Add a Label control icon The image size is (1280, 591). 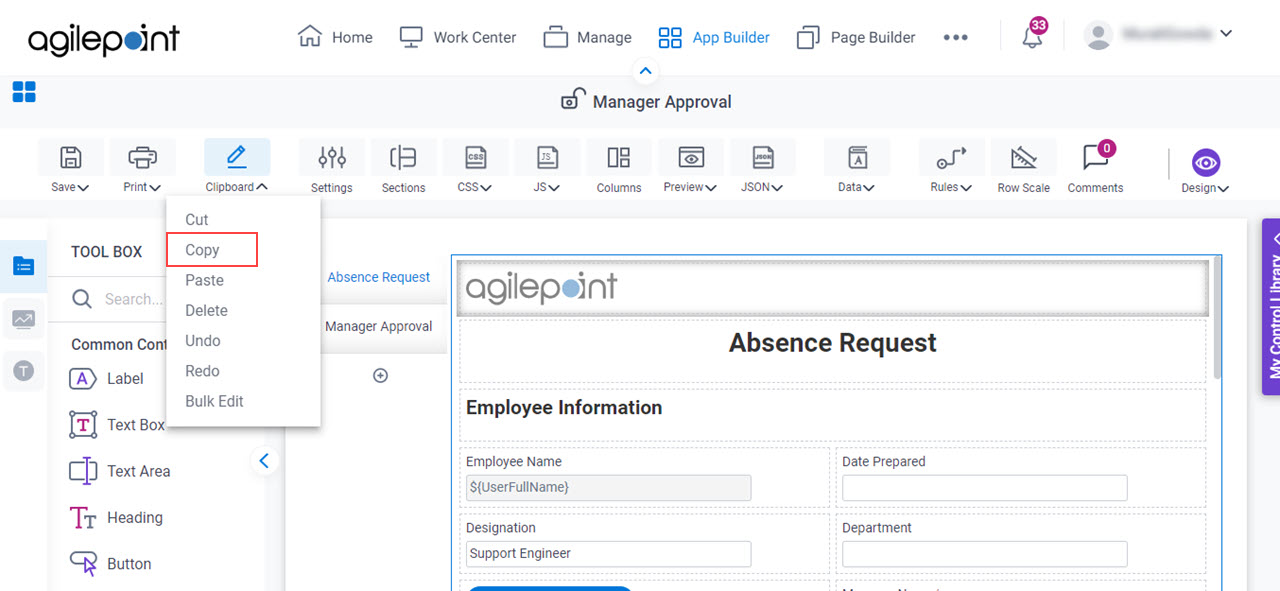(83, 378)
